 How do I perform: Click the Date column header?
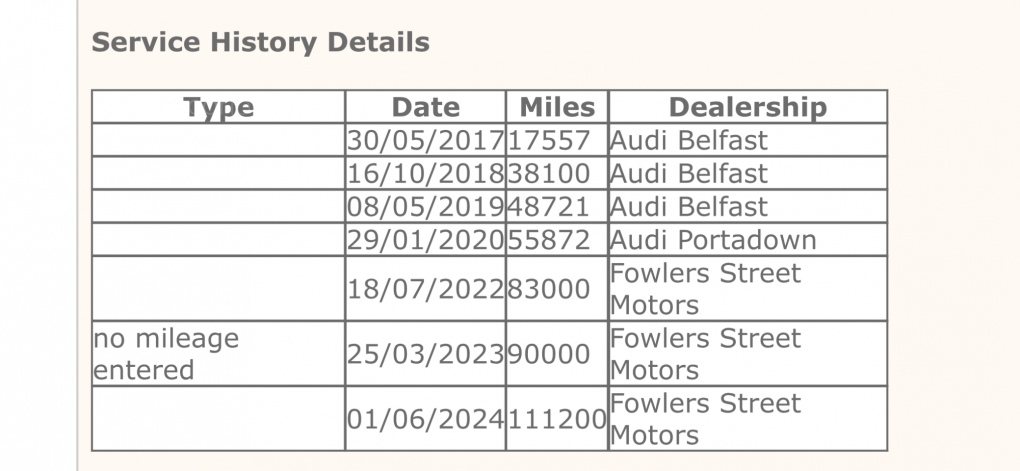[x=426, y=108]
